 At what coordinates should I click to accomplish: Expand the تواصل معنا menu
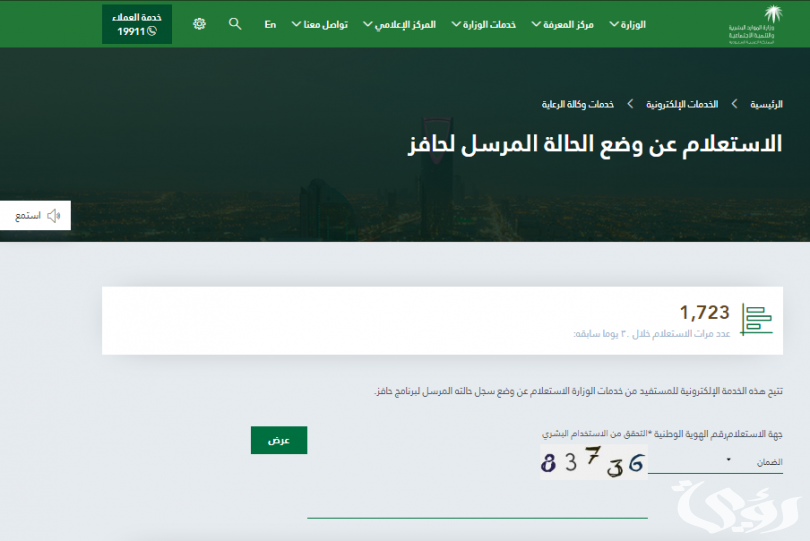click(x=319, y=24)
